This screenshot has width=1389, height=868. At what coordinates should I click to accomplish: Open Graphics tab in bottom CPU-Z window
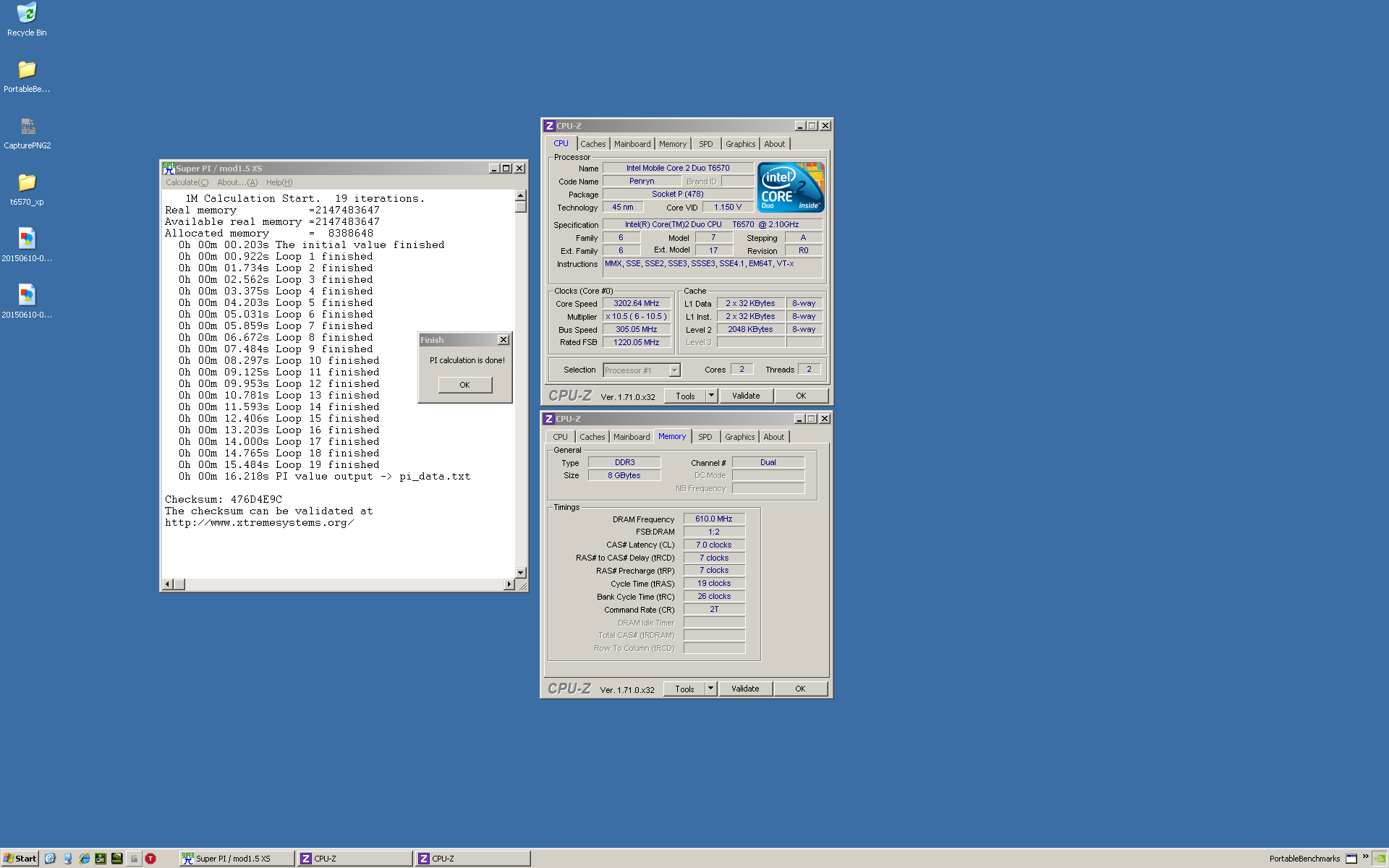coord(740,437)
